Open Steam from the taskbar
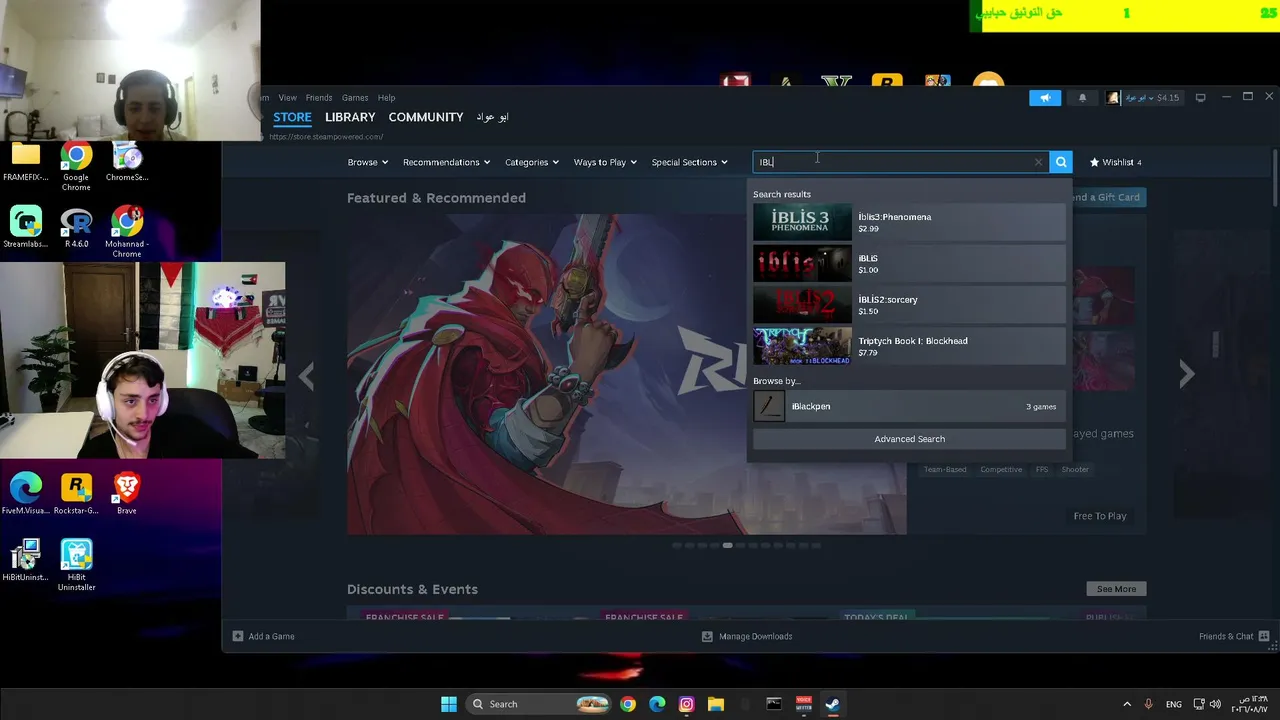 [832, 704]
